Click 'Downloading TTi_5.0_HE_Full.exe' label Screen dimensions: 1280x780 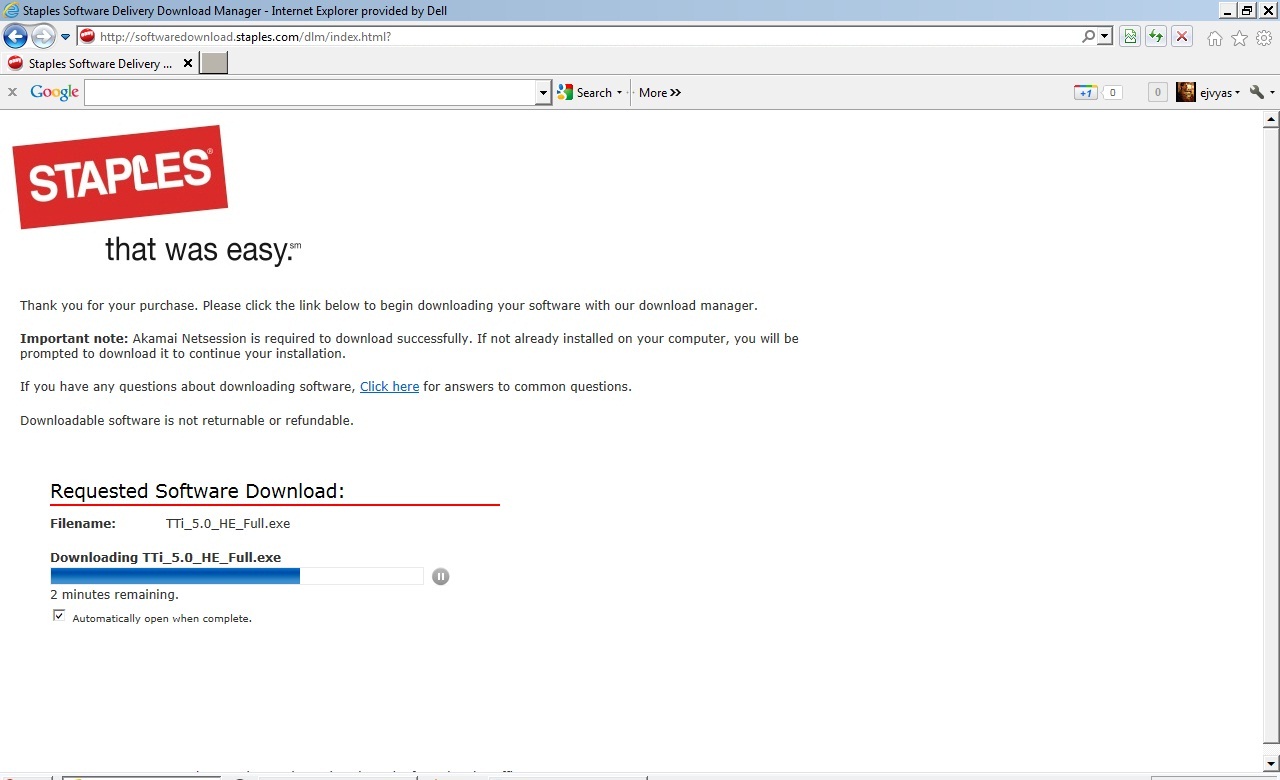point(165,558)
